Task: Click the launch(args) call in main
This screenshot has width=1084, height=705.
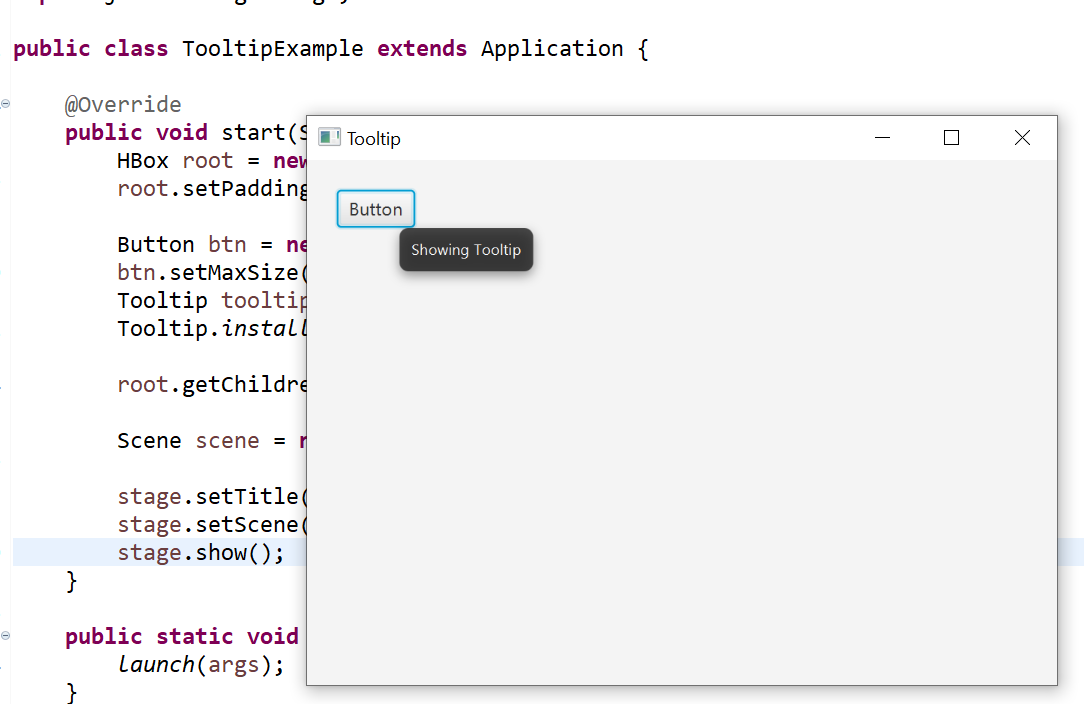Action: coord(200,663)
